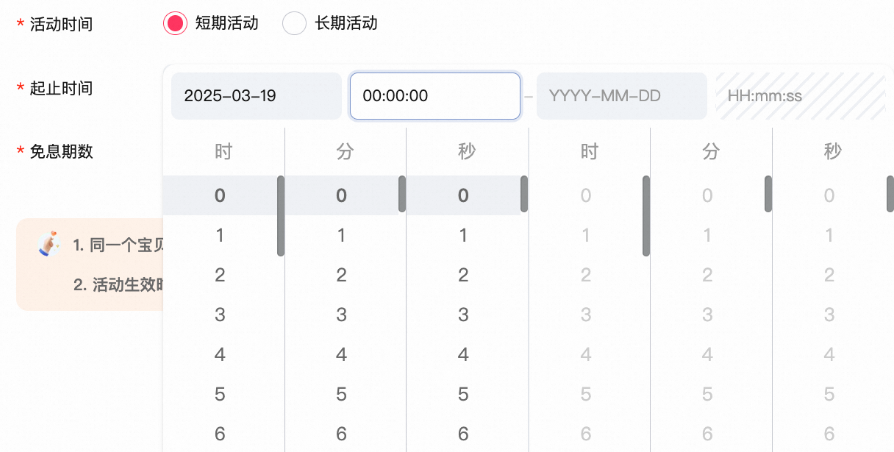Image resolution: width=894 pixels, height=452 pixels.
Task: Choose hour 5 in the start 时 column
Action: coord(220,395)
